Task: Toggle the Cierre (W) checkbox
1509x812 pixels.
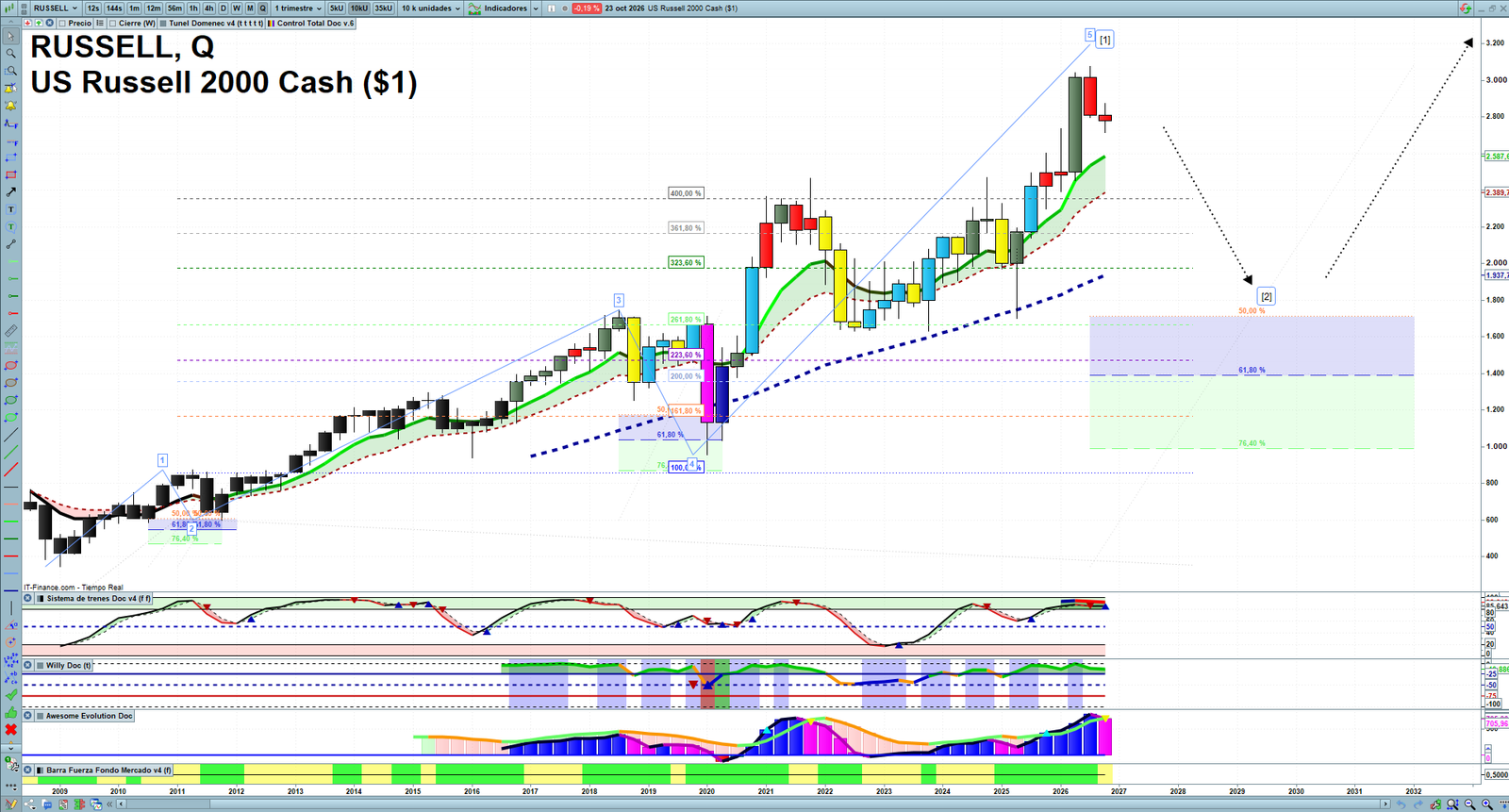Action: [x=113, y=24]
